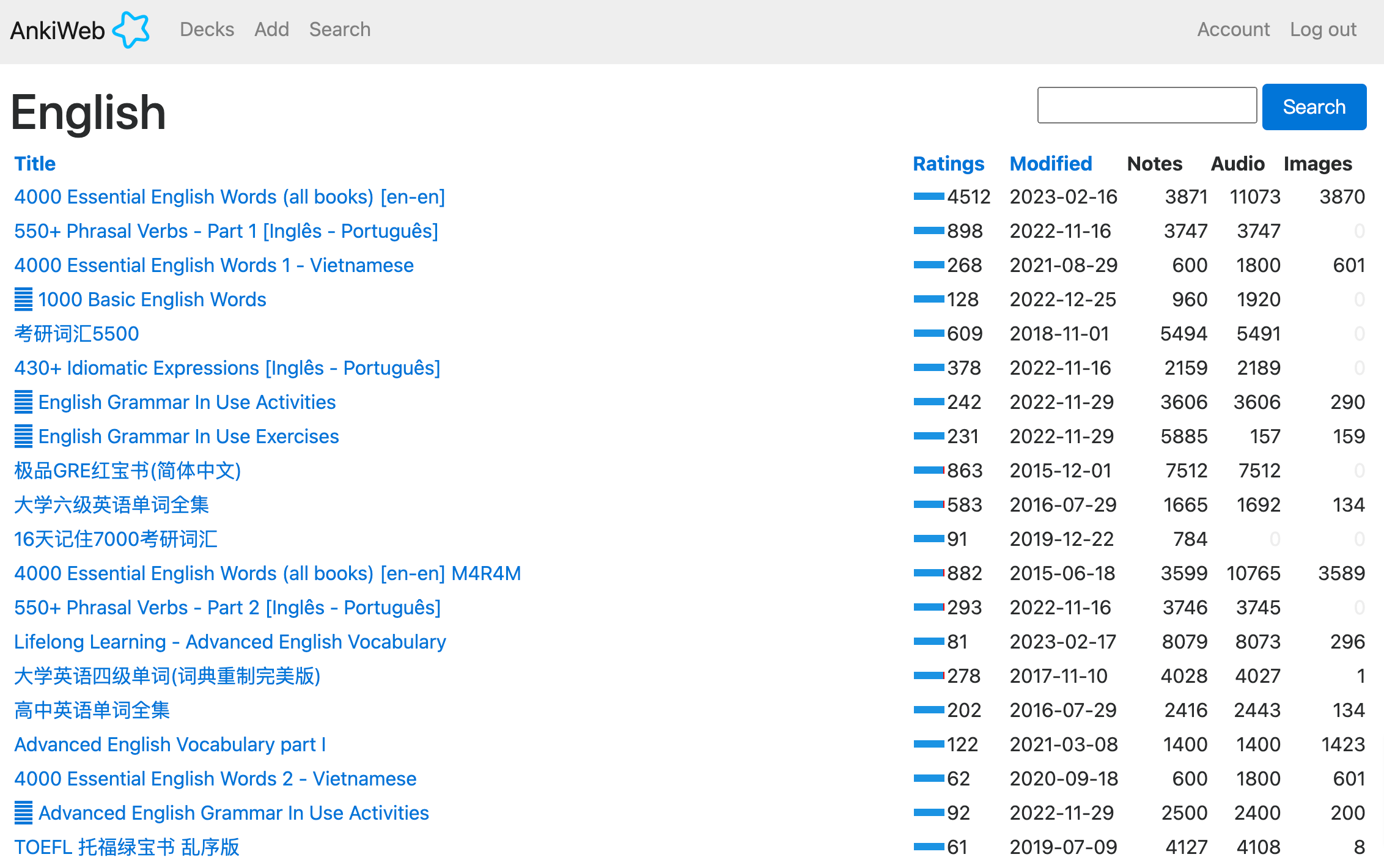Open Advanced English Grammar In Use Activities deck

click(x=234, y=813)
